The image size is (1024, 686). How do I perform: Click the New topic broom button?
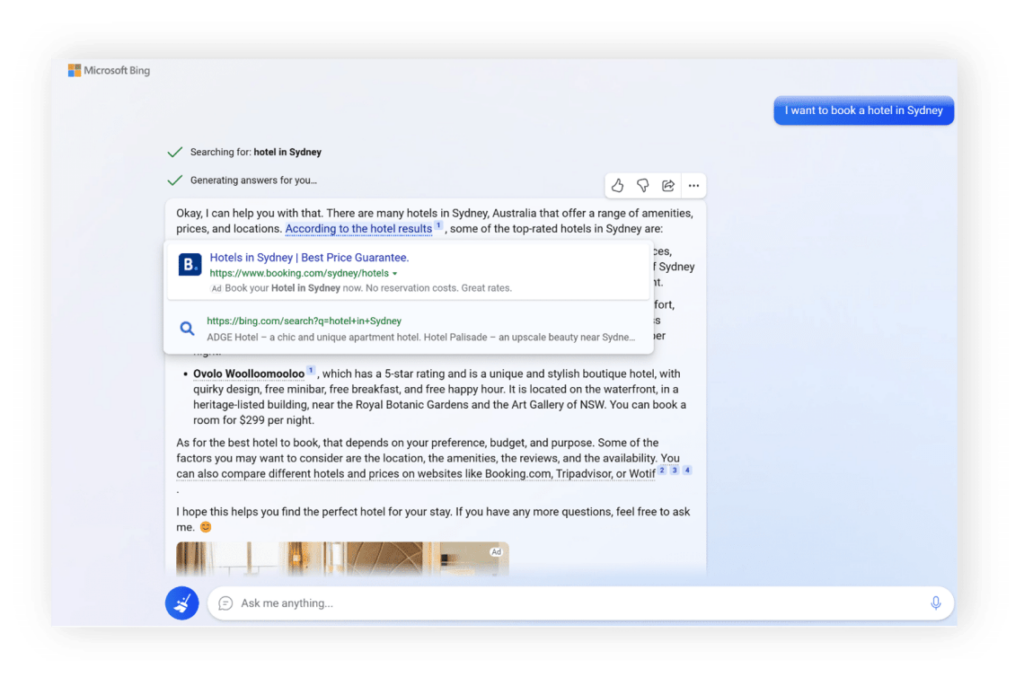[182, 603]
